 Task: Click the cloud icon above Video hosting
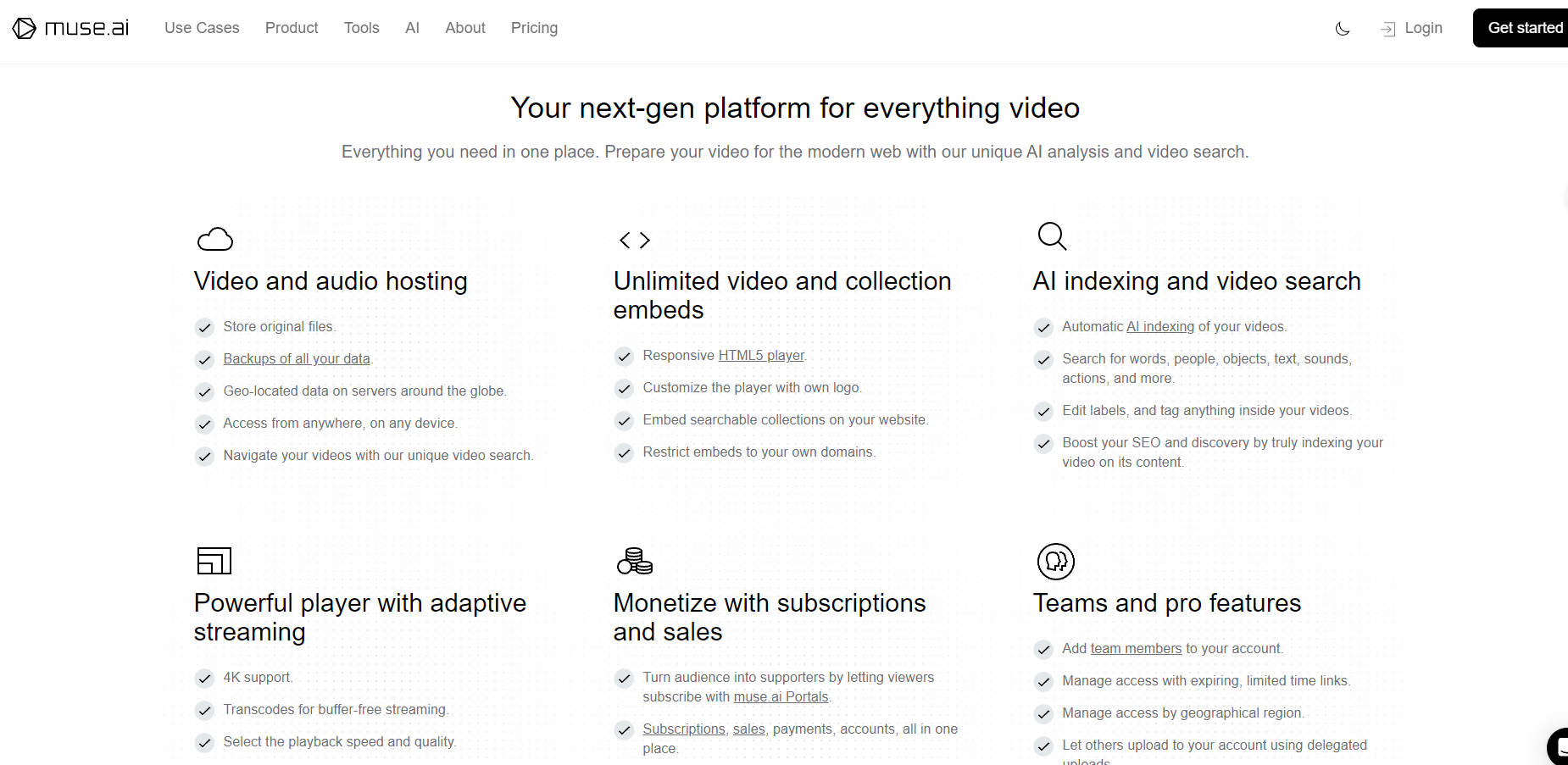pyautogui.click(x=215, y=240)
